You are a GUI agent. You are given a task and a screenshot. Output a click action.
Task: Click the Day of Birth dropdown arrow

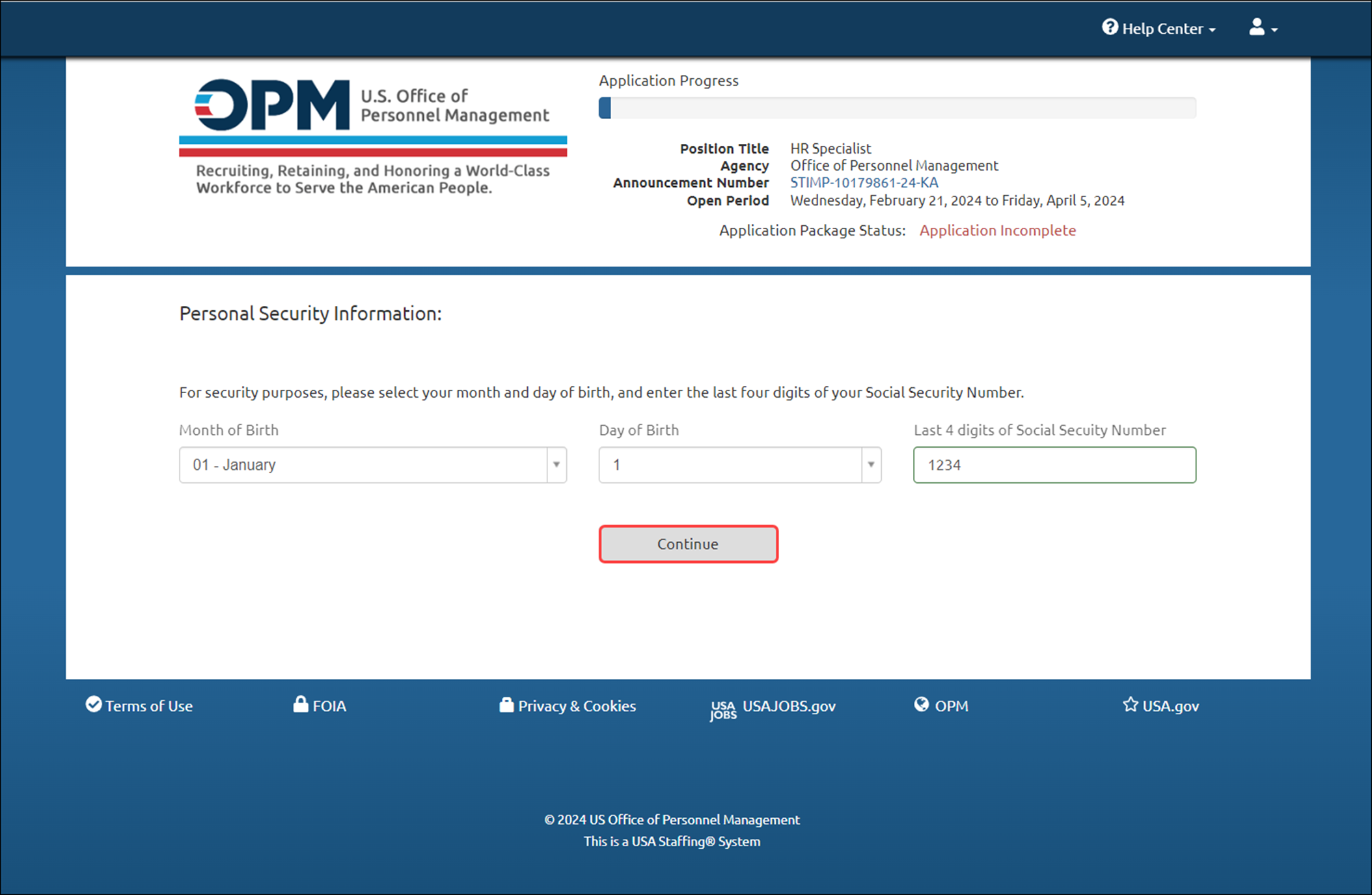[871, 465]
